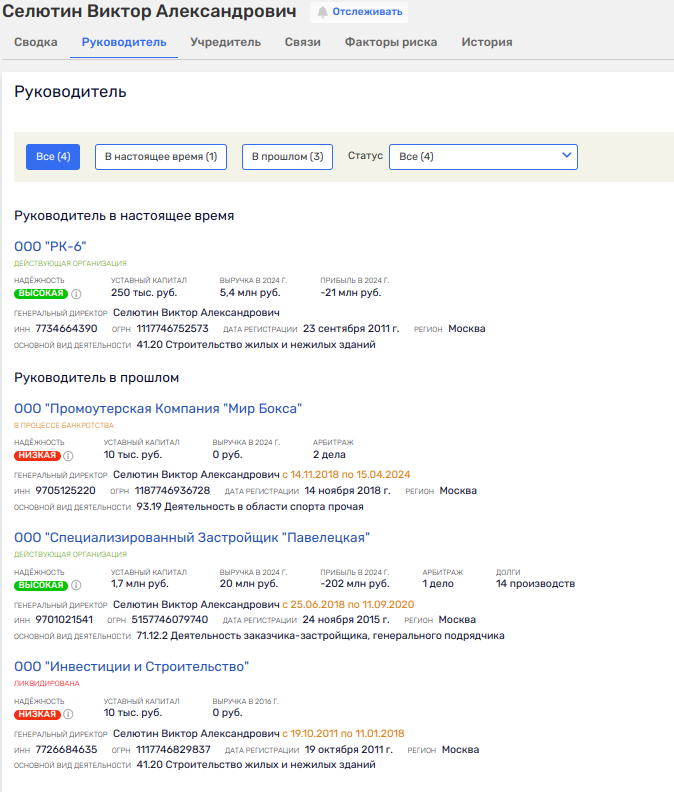Click ВЫСОКАЯ badge of Застройщик "Павелецкая"
This screenshot has width=674, height=792.
tap(40, 585)
